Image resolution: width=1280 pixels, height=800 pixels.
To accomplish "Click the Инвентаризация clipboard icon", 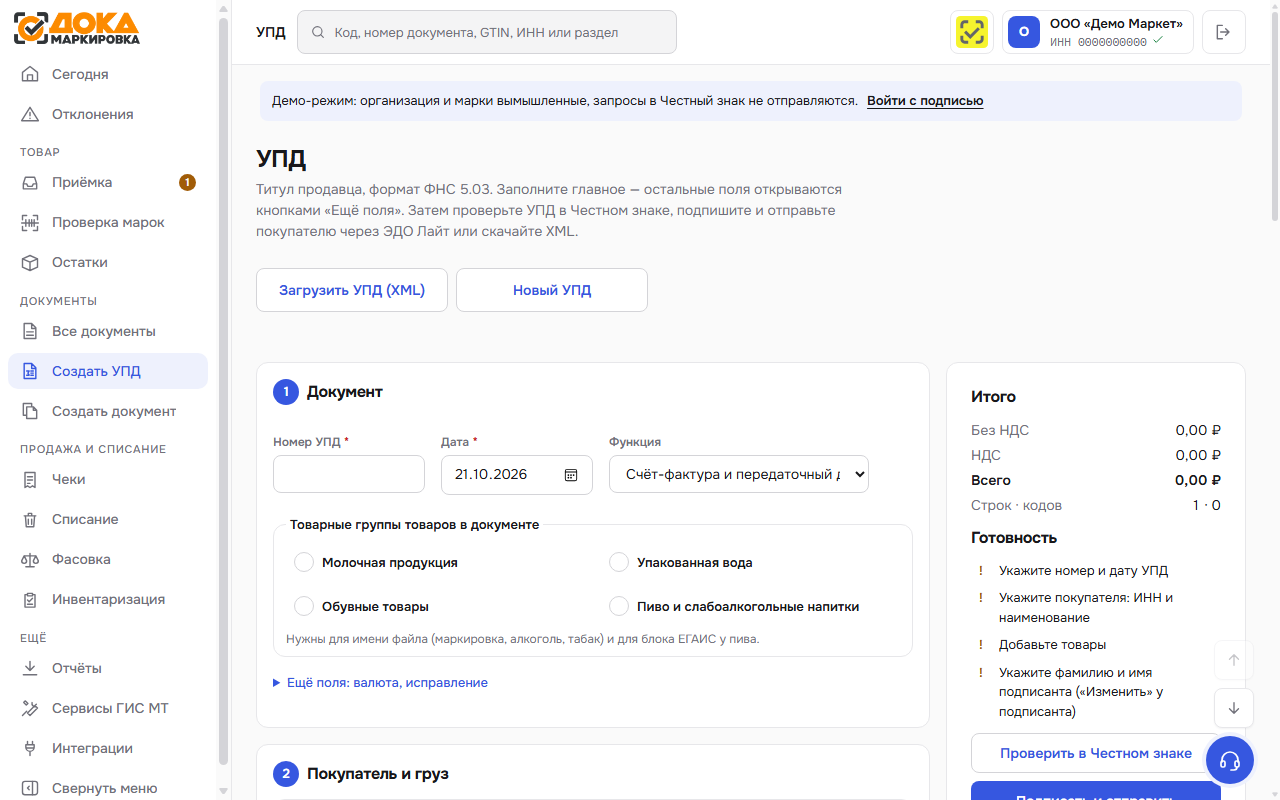I will 30,599.
